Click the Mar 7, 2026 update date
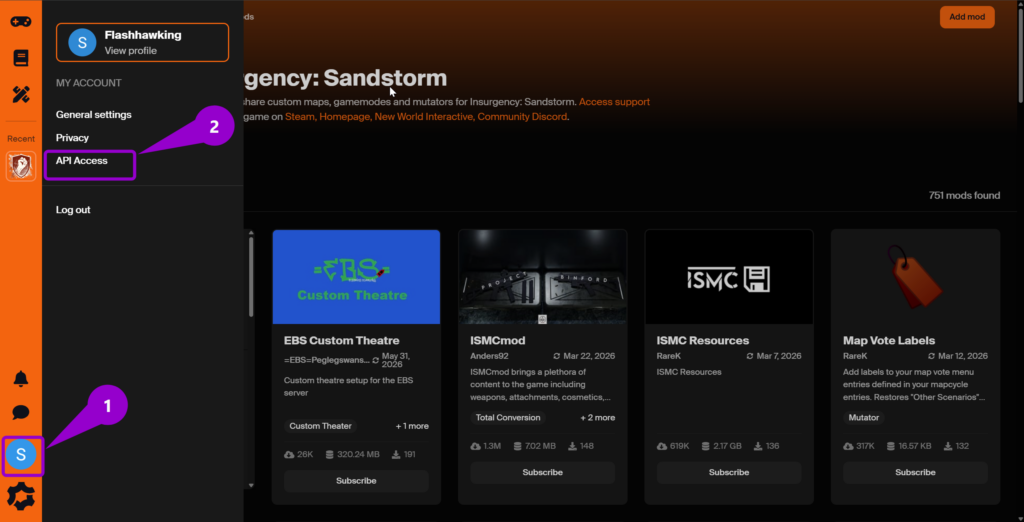This screenshot has width=1024, height=522. click(x=778, y=356)
